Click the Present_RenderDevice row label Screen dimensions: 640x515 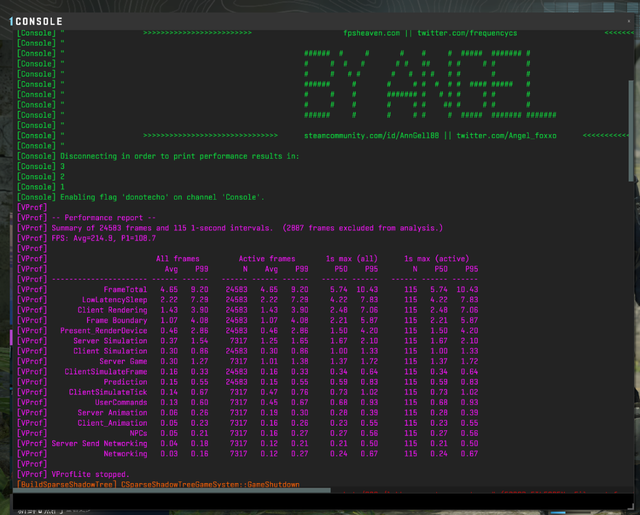click(104, 331)
